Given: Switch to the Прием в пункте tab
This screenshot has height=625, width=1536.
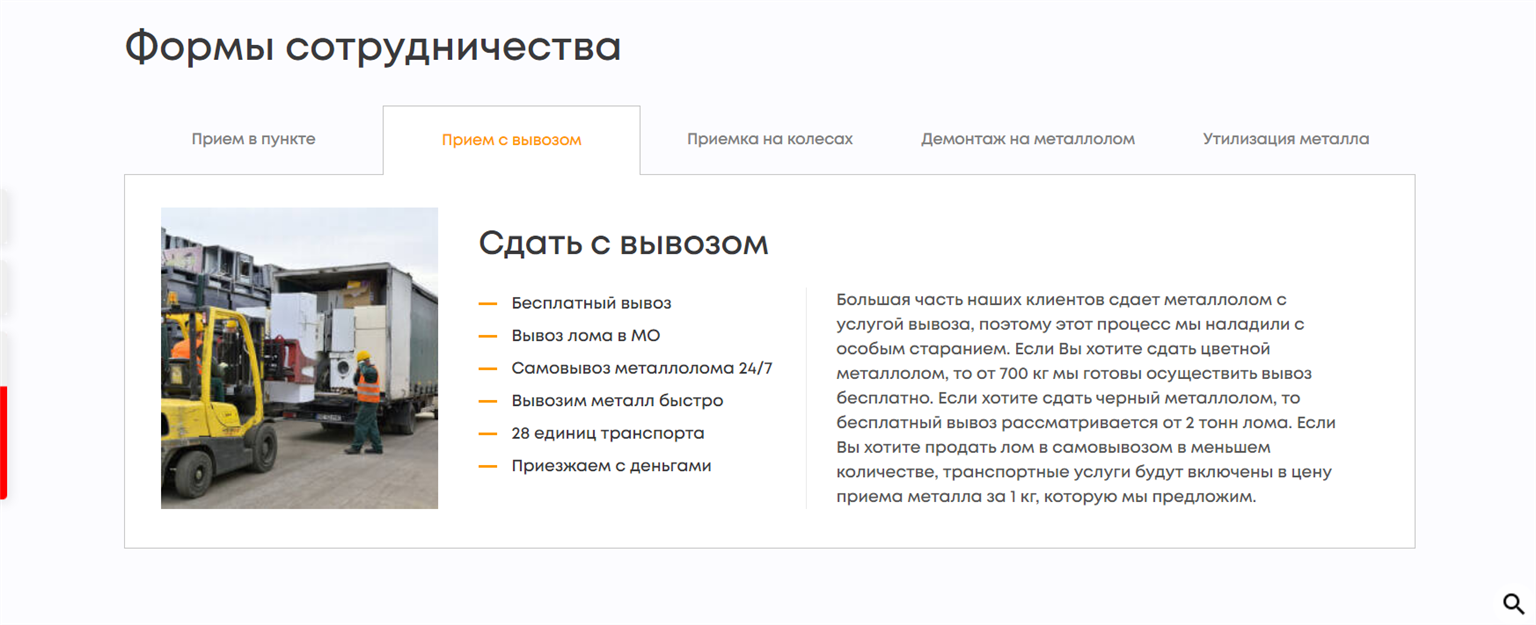Looking at the screenshot, I should [x=253, y=139].
